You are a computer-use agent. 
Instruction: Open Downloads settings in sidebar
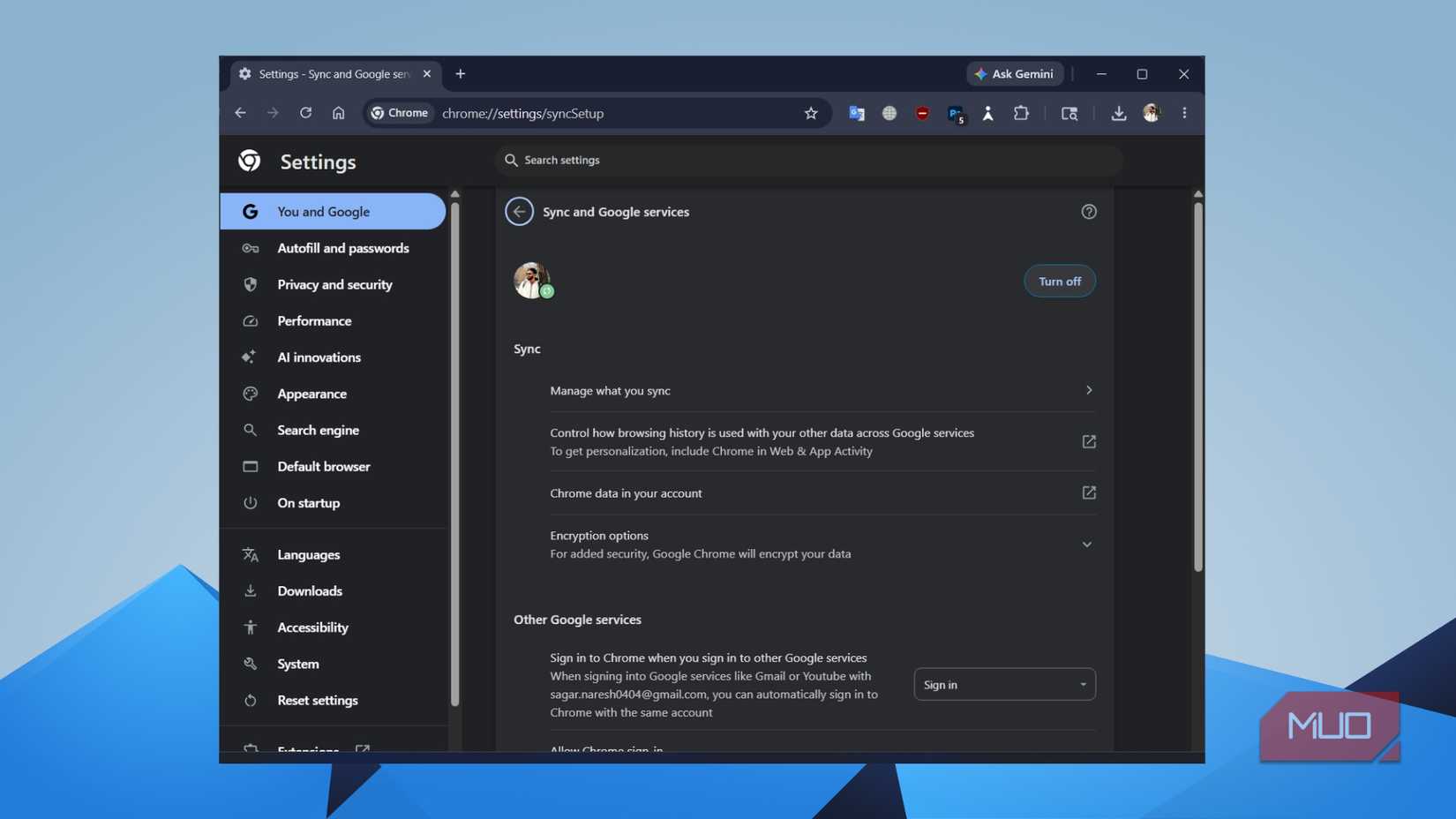click(333, 591)
